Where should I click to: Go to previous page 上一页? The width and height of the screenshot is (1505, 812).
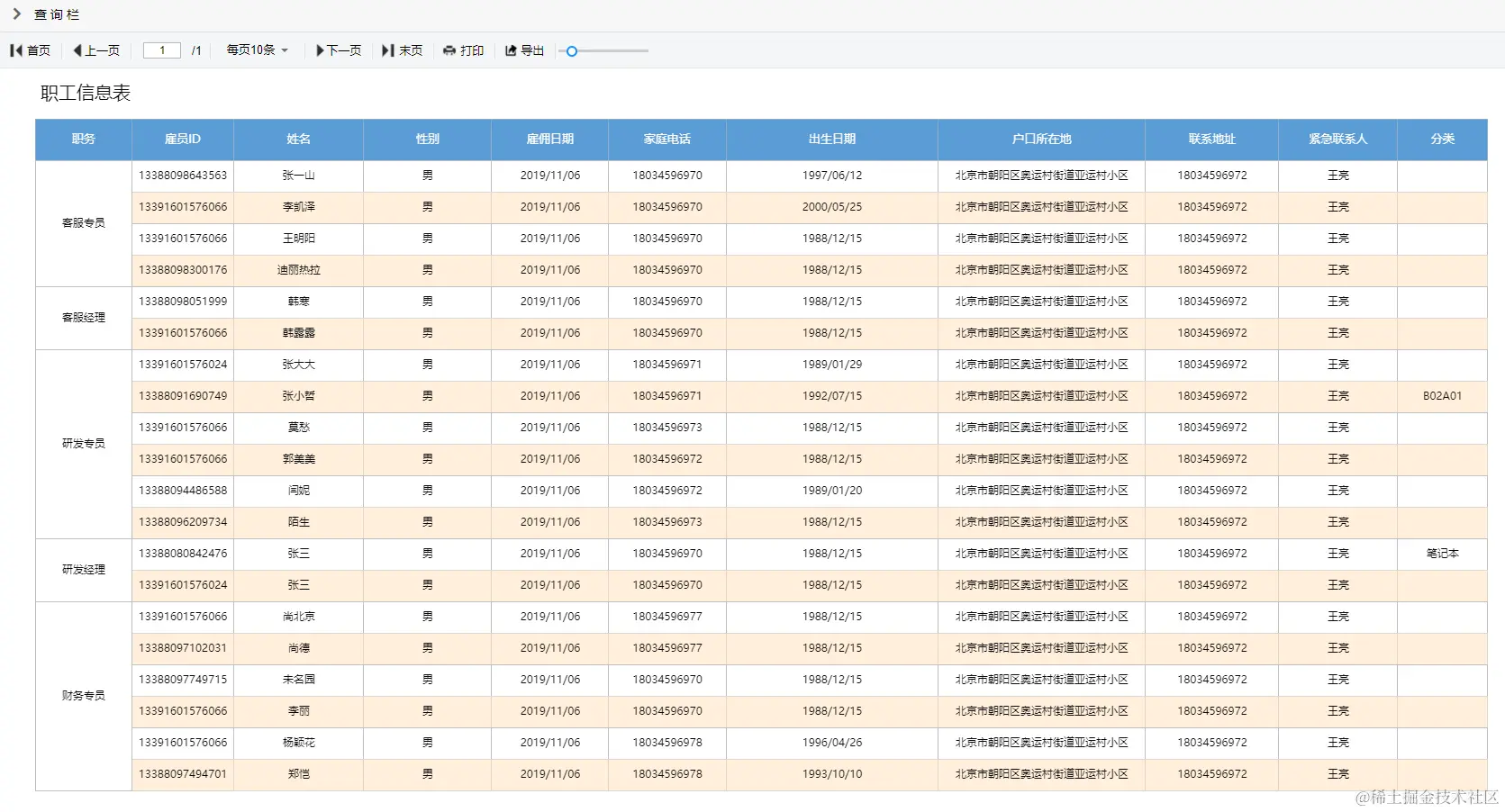click(96, 50)
